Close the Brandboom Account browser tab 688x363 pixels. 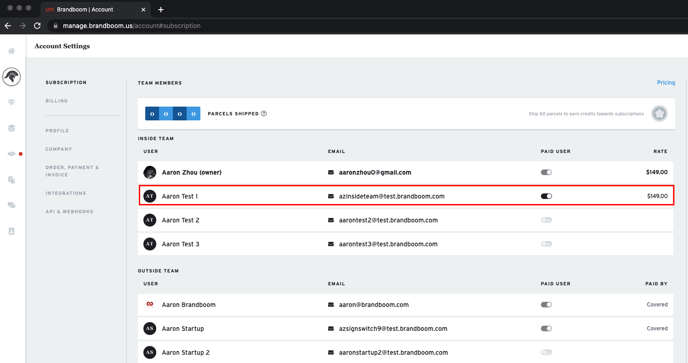point(143,10)
